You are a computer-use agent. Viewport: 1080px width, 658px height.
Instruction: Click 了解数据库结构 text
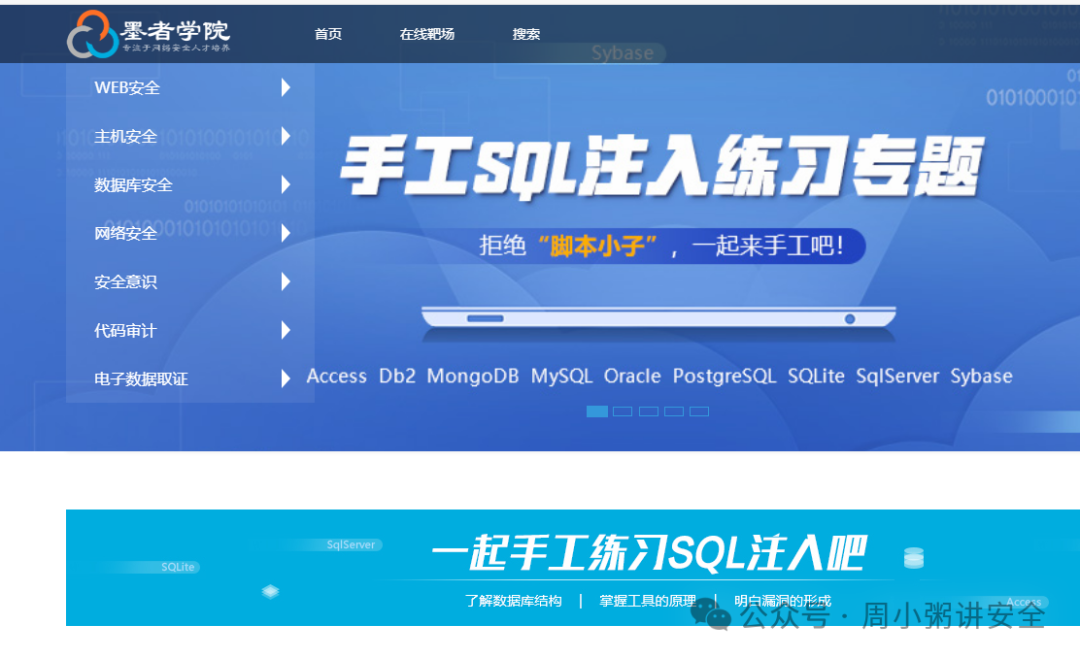513,601
